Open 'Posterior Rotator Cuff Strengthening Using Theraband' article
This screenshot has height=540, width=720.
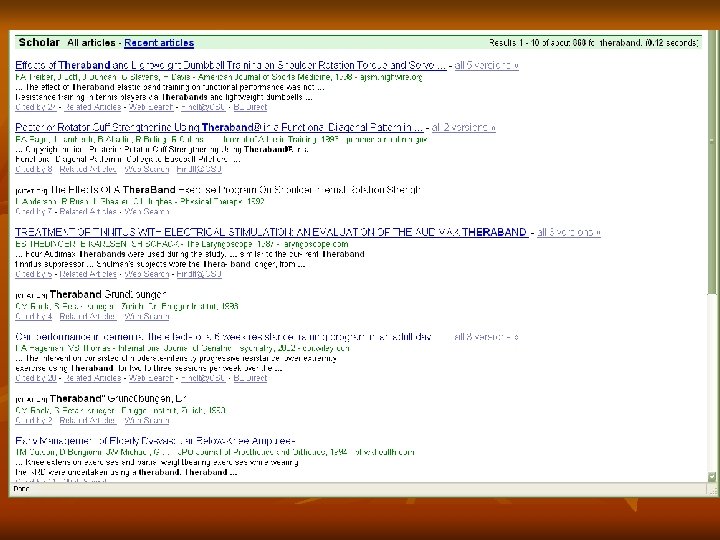pos(219,127)
